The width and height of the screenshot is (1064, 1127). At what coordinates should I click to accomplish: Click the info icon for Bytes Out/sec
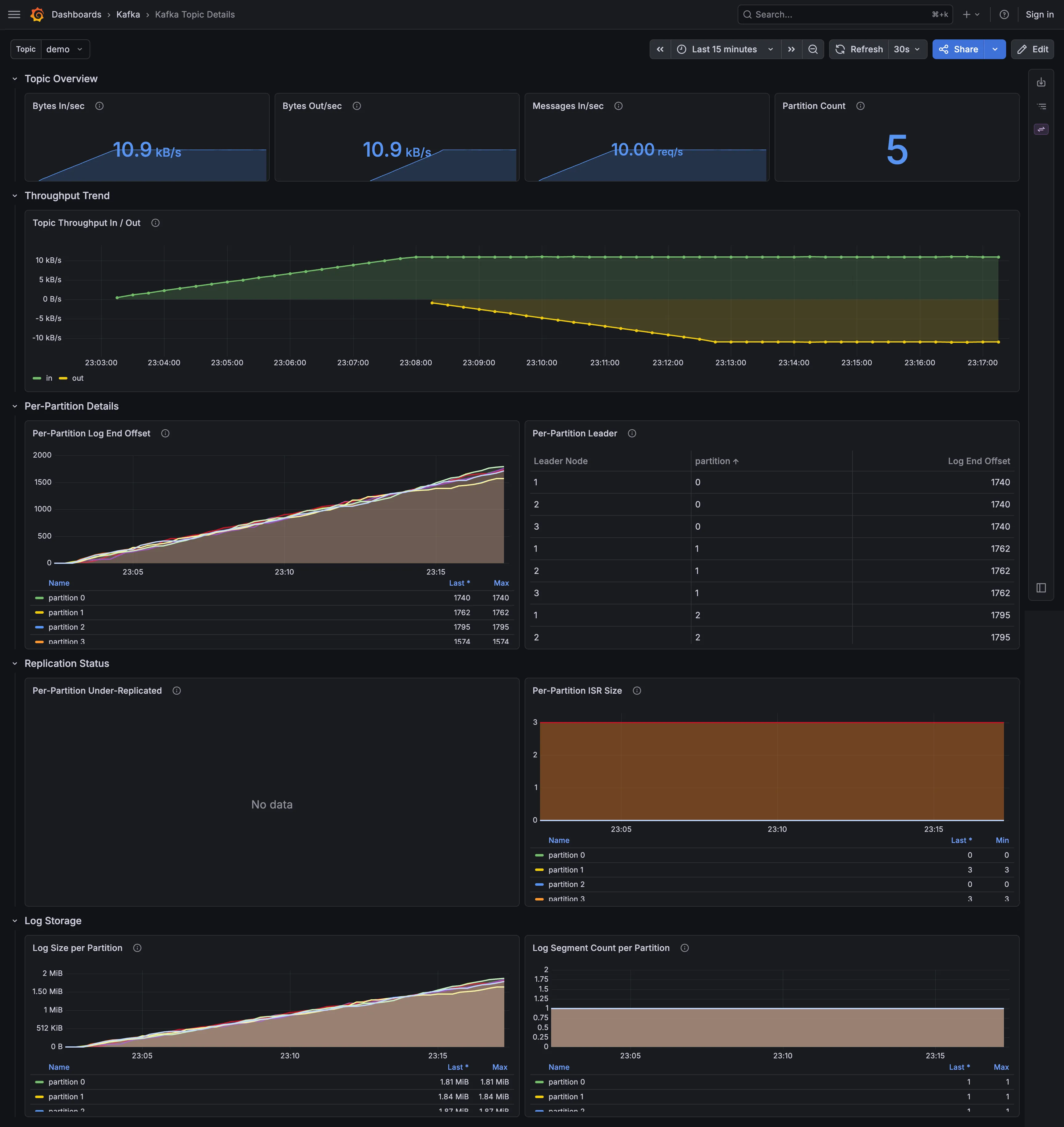pyautogui.click(x=357, y=106)
